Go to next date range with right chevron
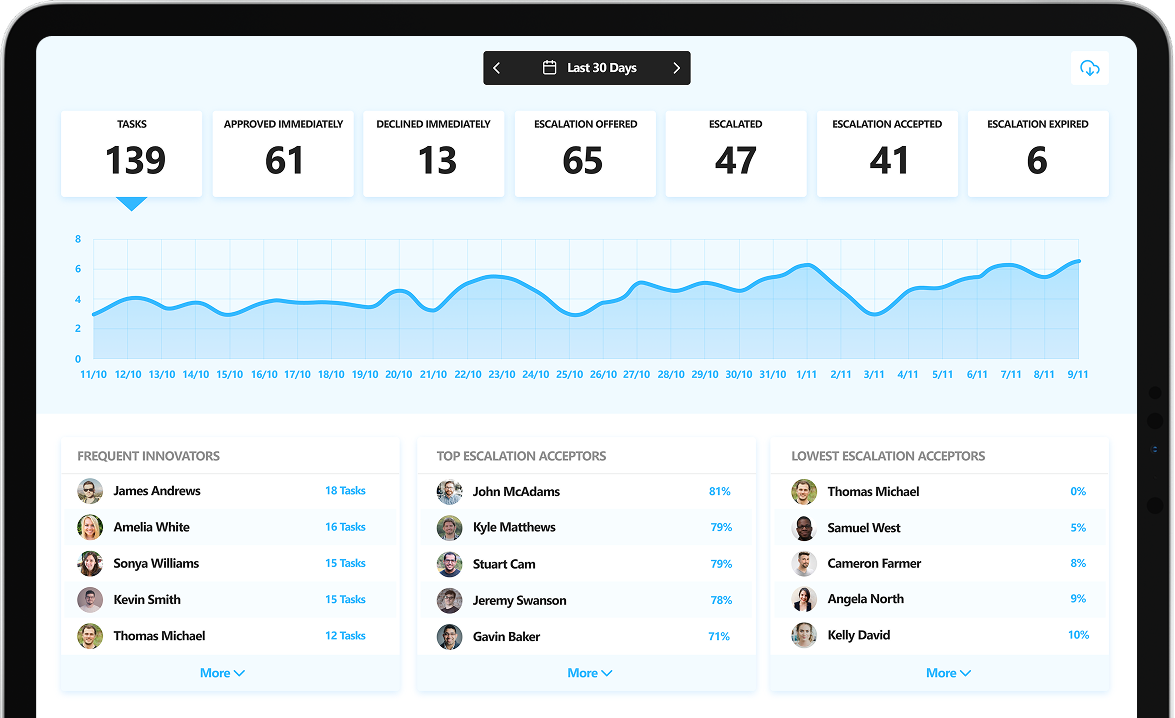The height and width of the screenshot is (718, 1175). (x=677, y=68)
